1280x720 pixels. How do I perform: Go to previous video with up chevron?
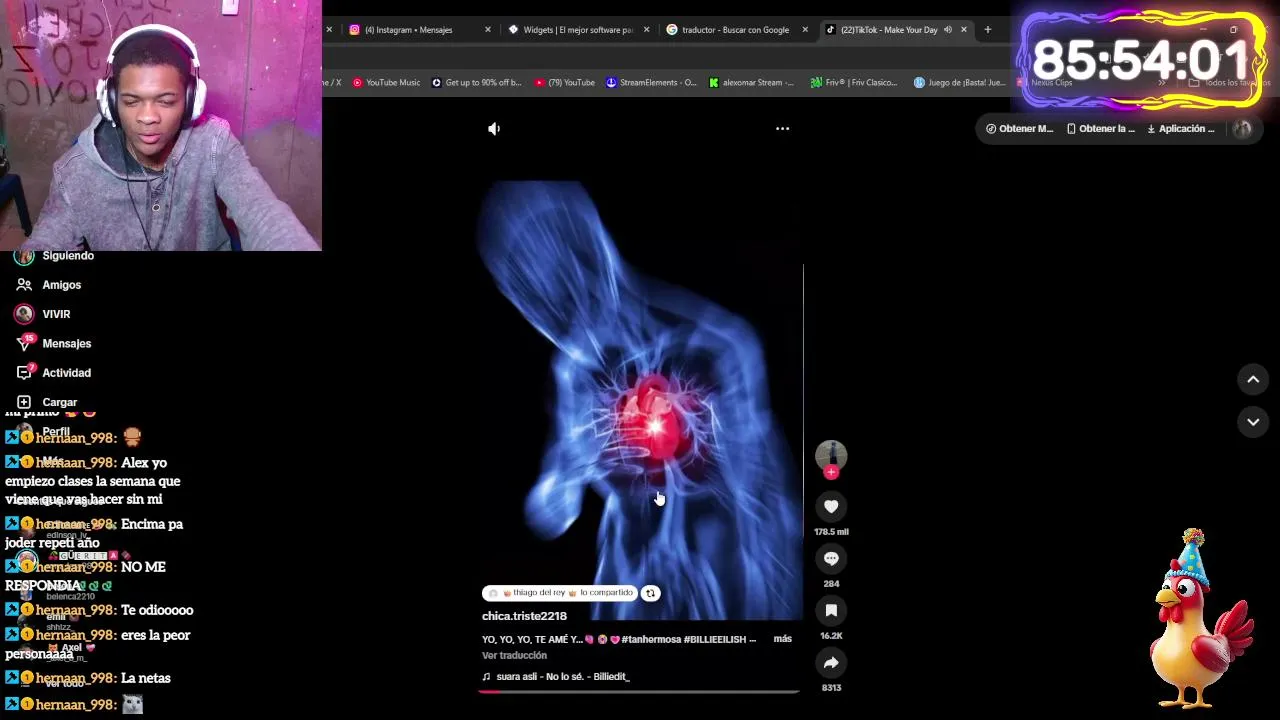pyautogui.click(x=1253, y=380)
